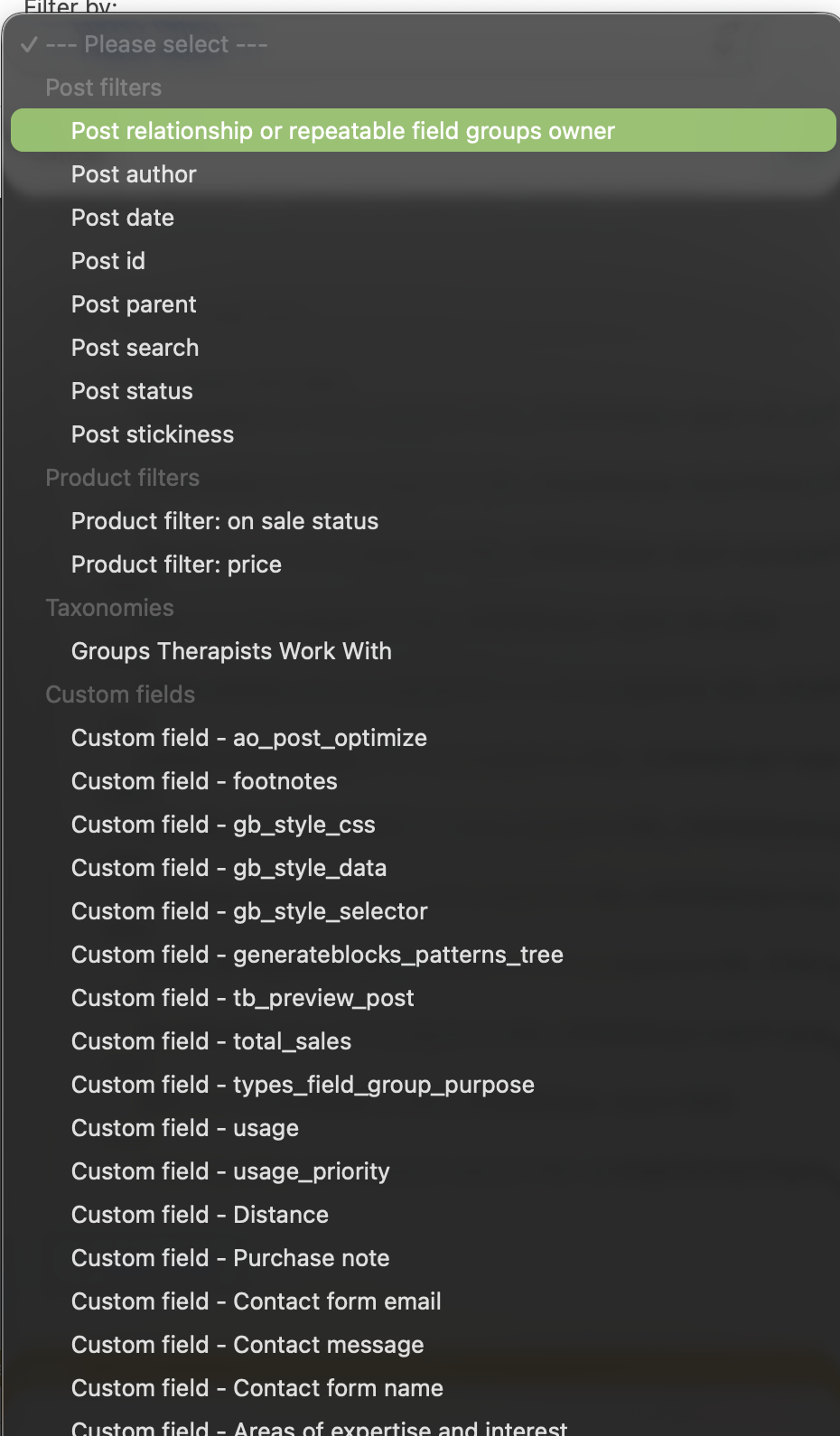Viewport: 840px width, 1436px height.
Task: Select the Post search filter
Action: click(135, 348)
